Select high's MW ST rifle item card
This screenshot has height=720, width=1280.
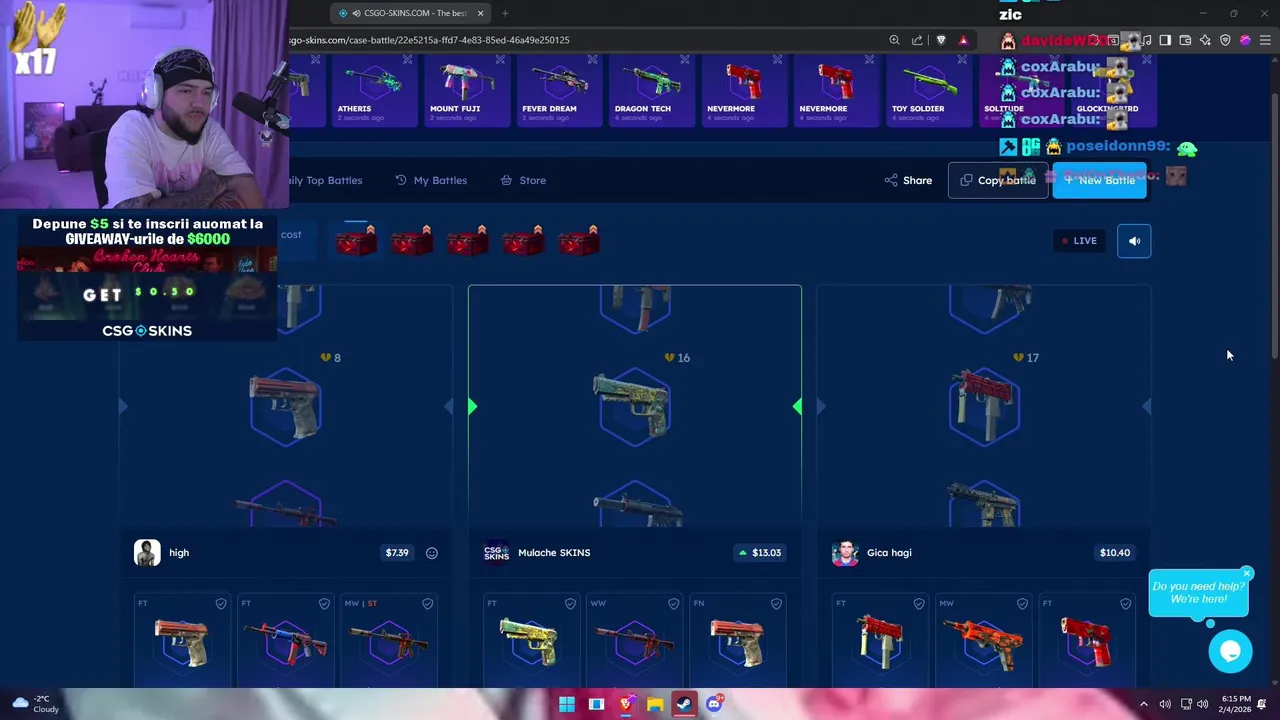pos(388,640)
